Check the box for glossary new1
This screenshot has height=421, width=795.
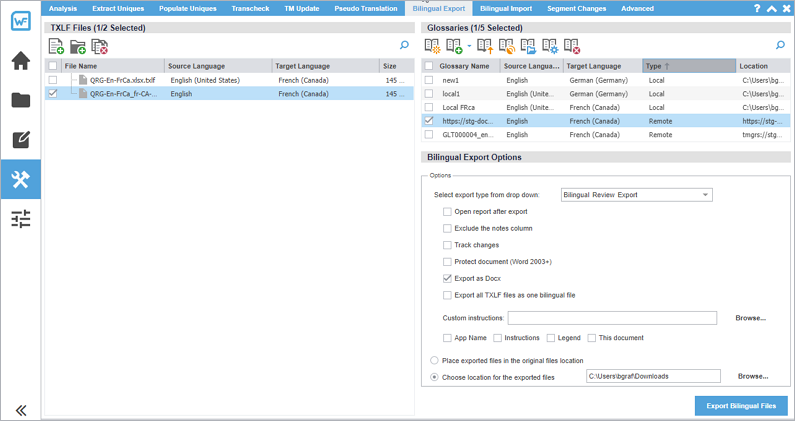pos(429,80)
